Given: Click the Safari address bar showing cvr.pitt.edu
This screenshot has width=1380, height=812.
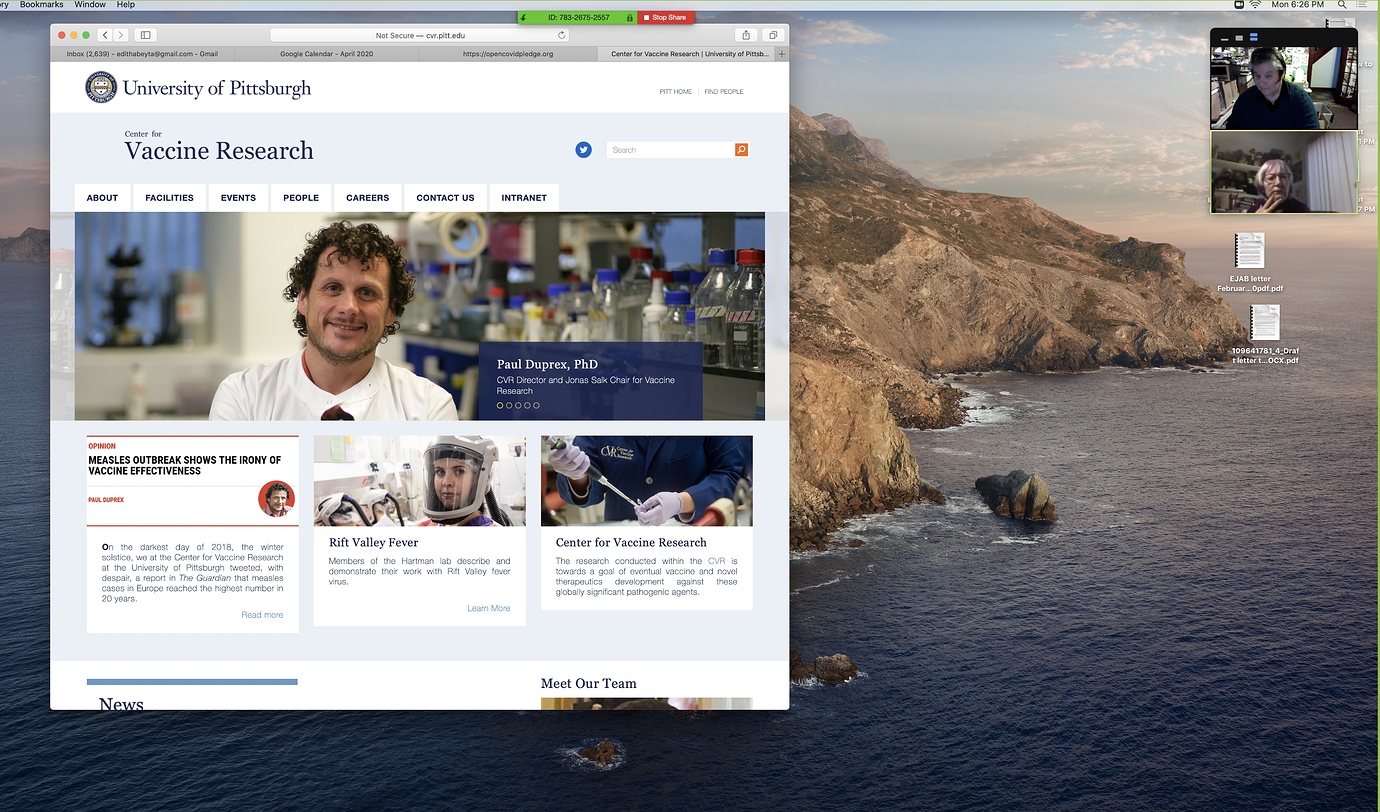Looking at the screenshot, I should [420, 35].
